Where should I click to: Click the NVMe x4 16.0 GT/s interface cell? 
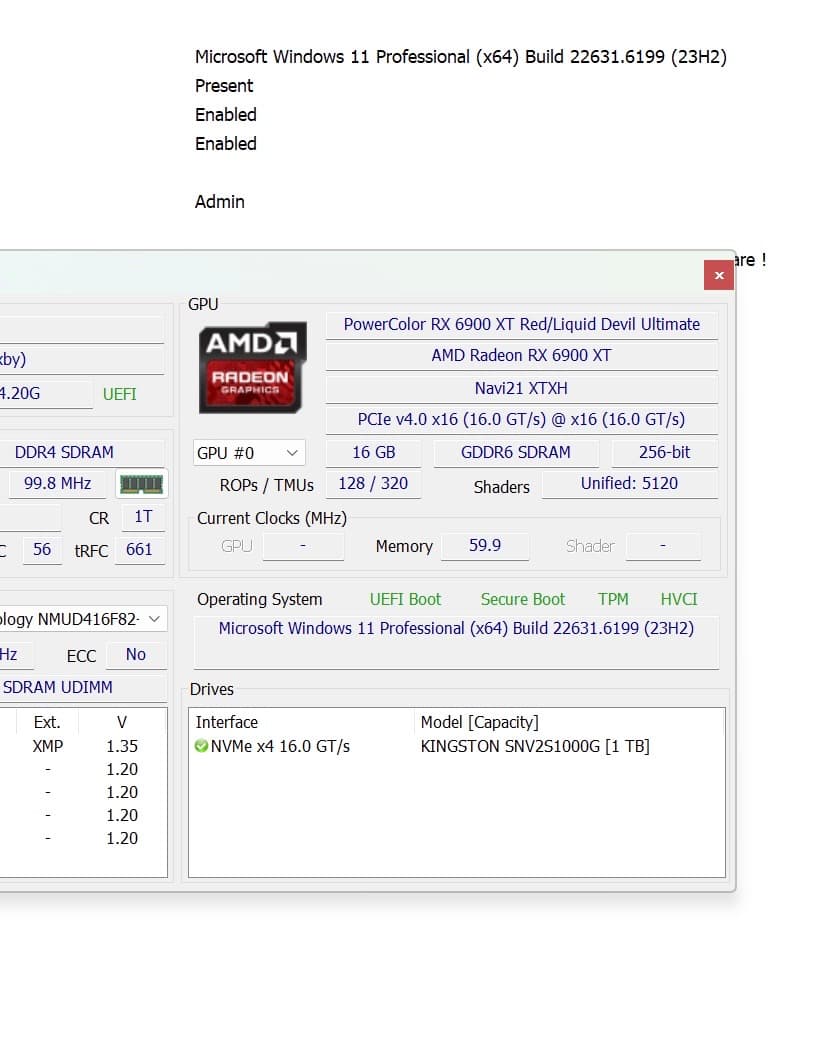[280, 746]
